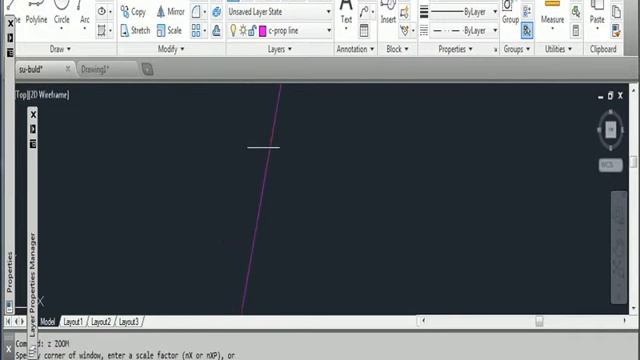640x360 pixels.
Task: Expand the Draw panel
Action: 60,49
